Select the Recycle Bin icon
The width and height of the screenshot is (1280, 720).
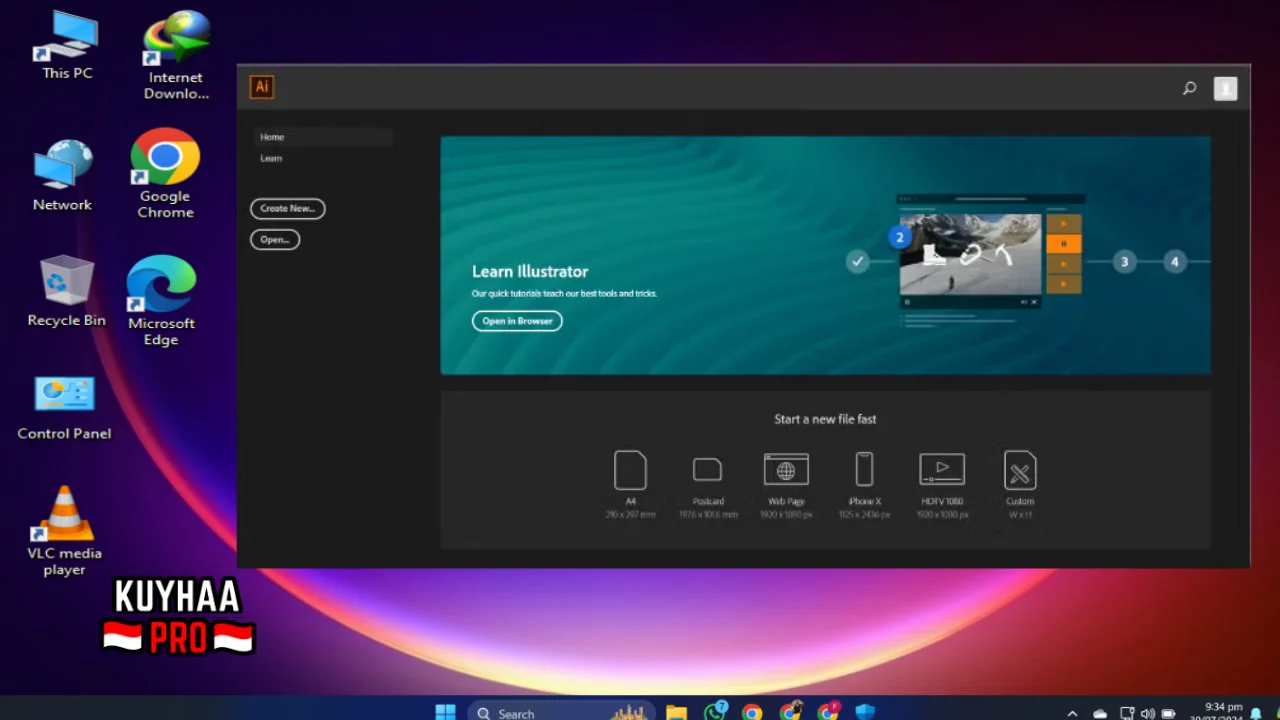pyautogui.click(x=67, y=290)
